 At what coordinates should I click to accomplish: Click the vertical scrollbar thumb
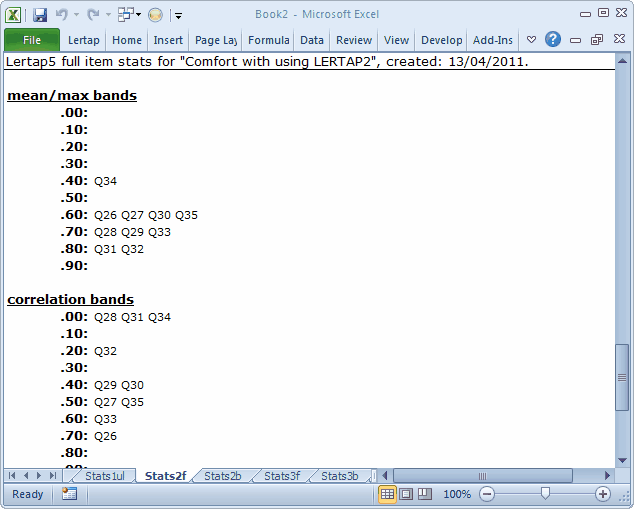pyautogui.click(x=622, y=377)
